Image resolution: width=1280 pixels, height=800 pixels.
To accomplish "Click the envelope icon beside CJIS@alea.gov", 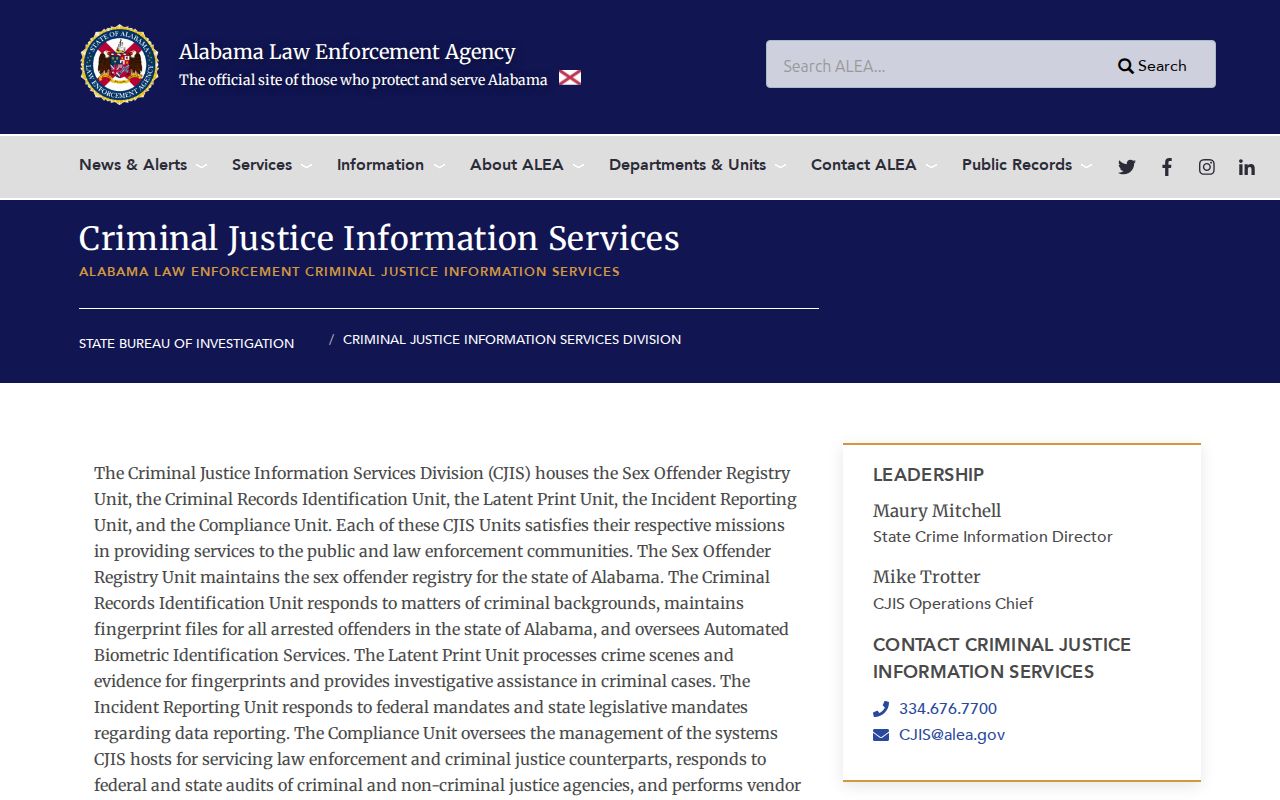I will (x=881, y=735).
